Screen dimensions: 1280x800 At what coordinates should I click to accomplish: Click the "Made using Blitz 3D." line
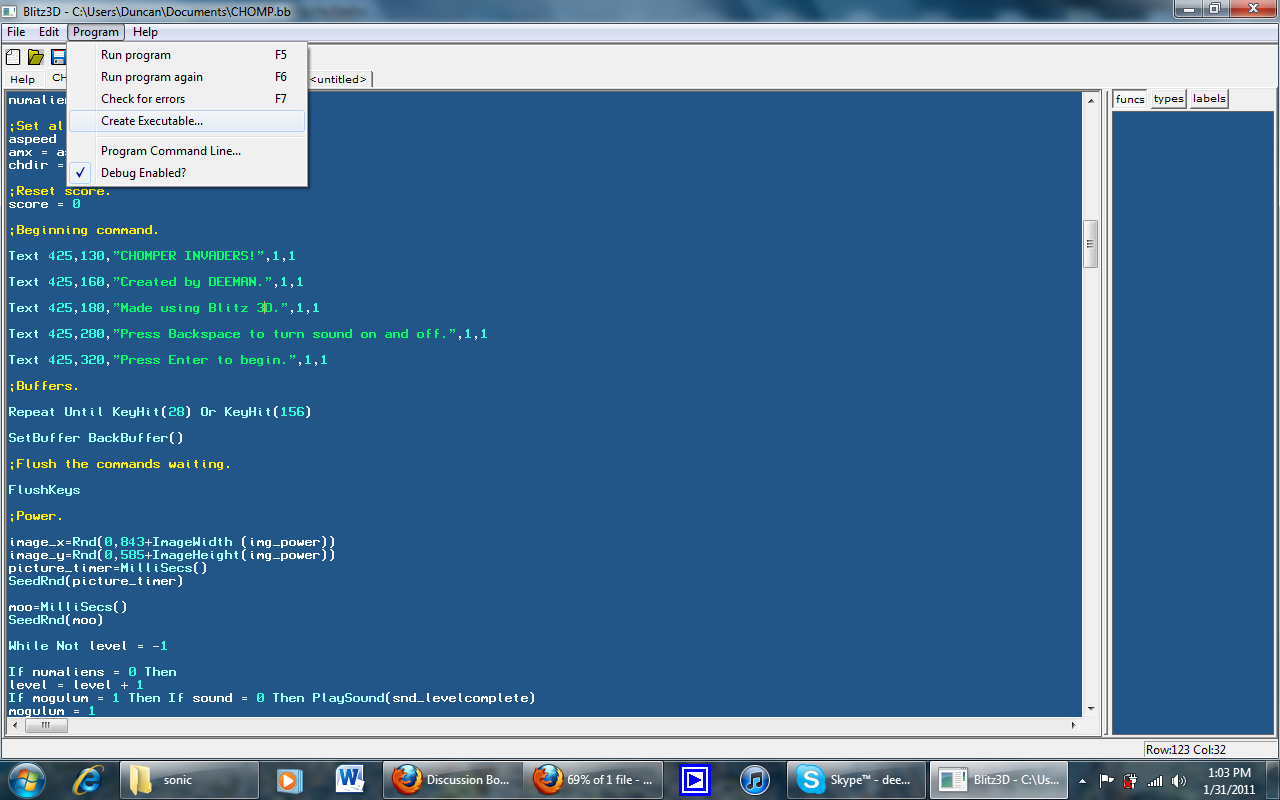164,308
